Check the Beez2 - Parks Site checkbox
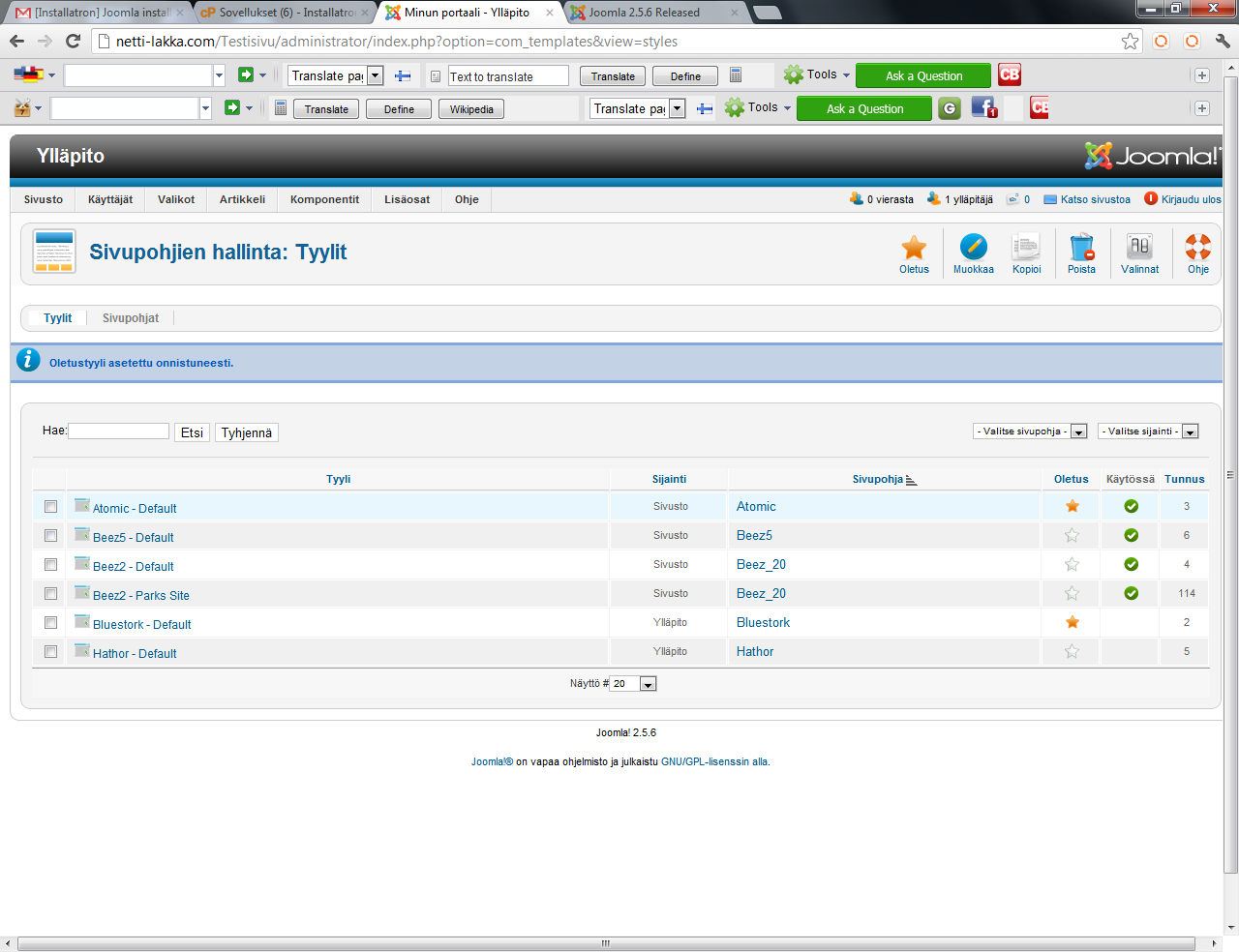This screenshot has height=952, width=1239. tap(51, 593)
